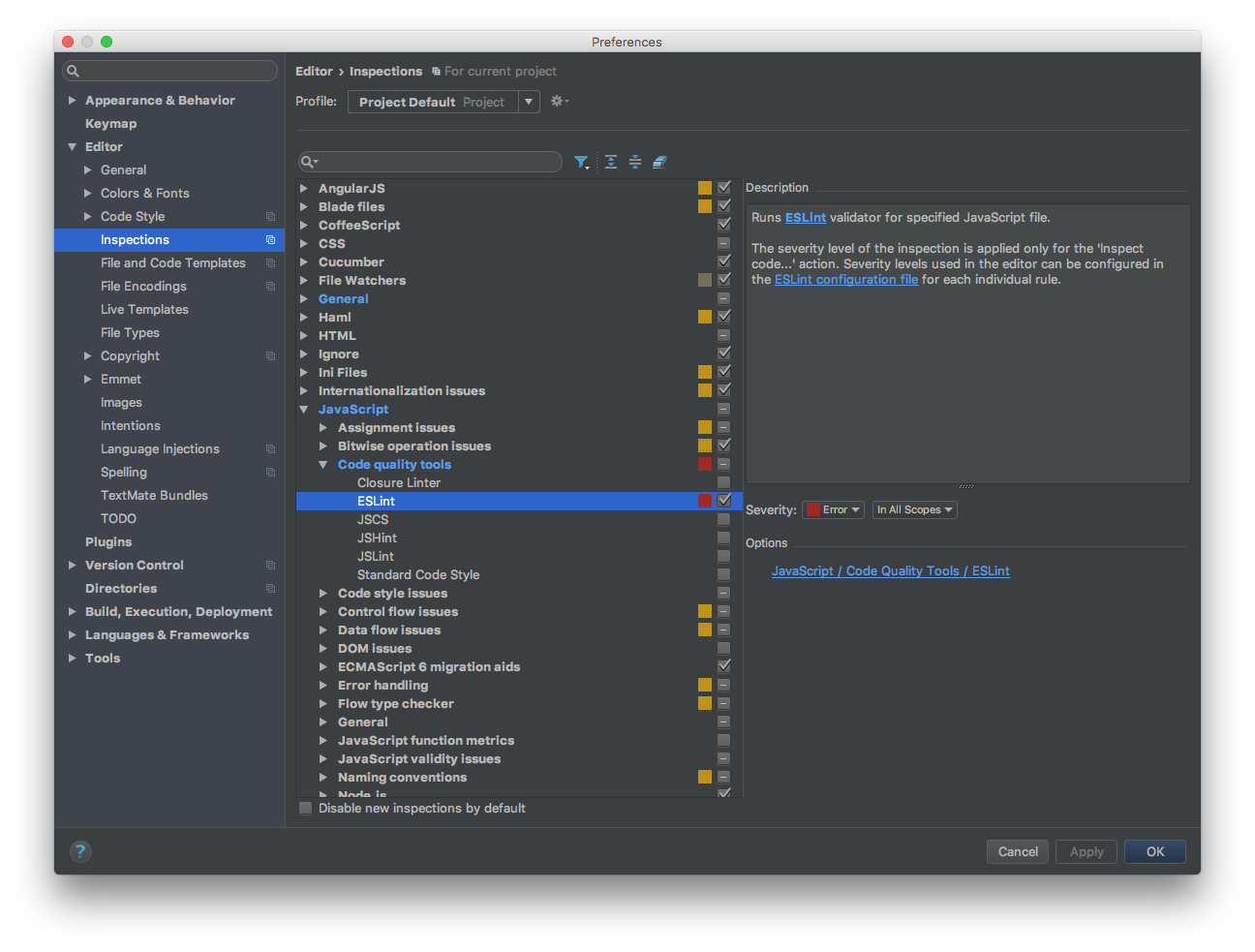The width and height of the screenshot is (1255, 952).
Task: Select Inspections in the settings sidebar
Action: pyautogui.click(x=135, y=239)
